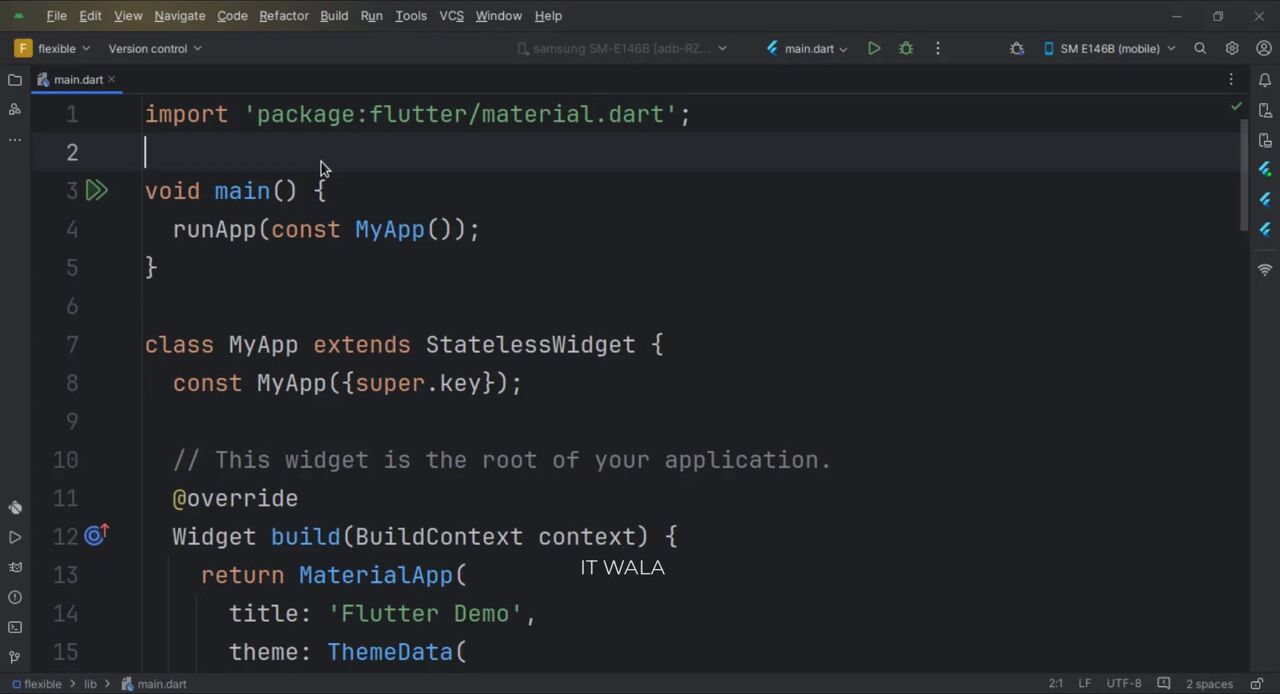The height and width of the screenshot is (694, 1280).
Task: Click the wifi device pairing icon
Action: [1265, 270]
